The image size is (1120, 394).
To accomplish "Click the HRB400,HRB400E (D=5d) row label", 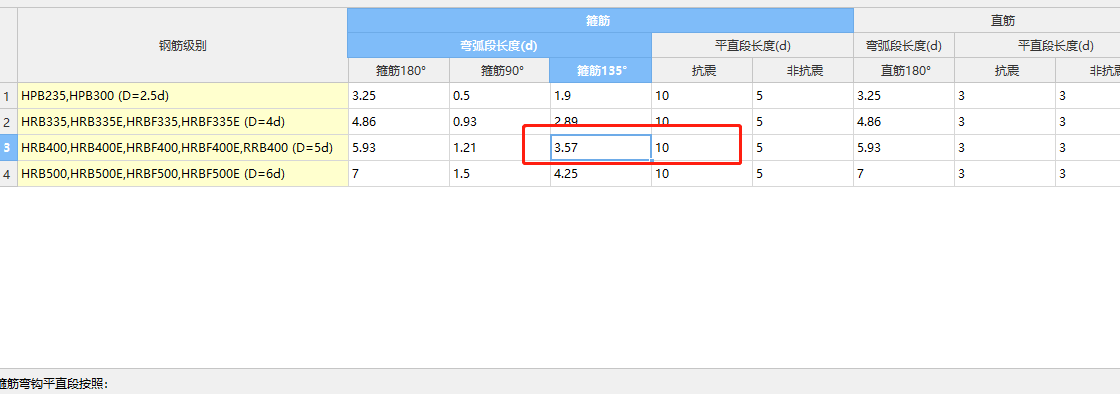I will pyautogui.click(x=183, y=148).
